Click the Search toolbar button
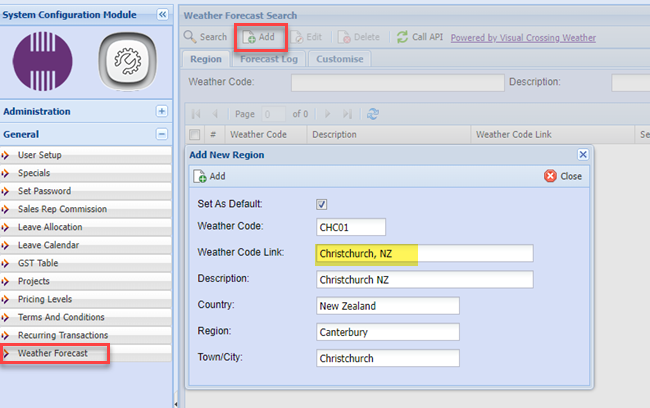The height and width of the screenshot is (408, 650). pyautogui.click(x=205, y=37)
